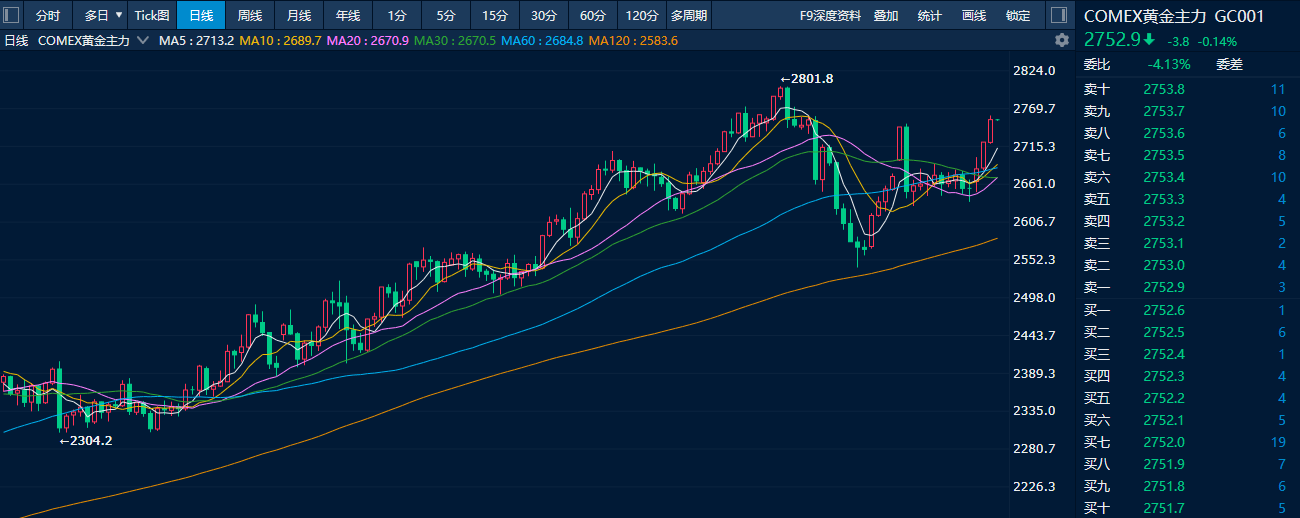Image resolution: width=1300 pixels, height=518 pixels.
Task: Click the MA5 indicator label
Action: [196, 41]
